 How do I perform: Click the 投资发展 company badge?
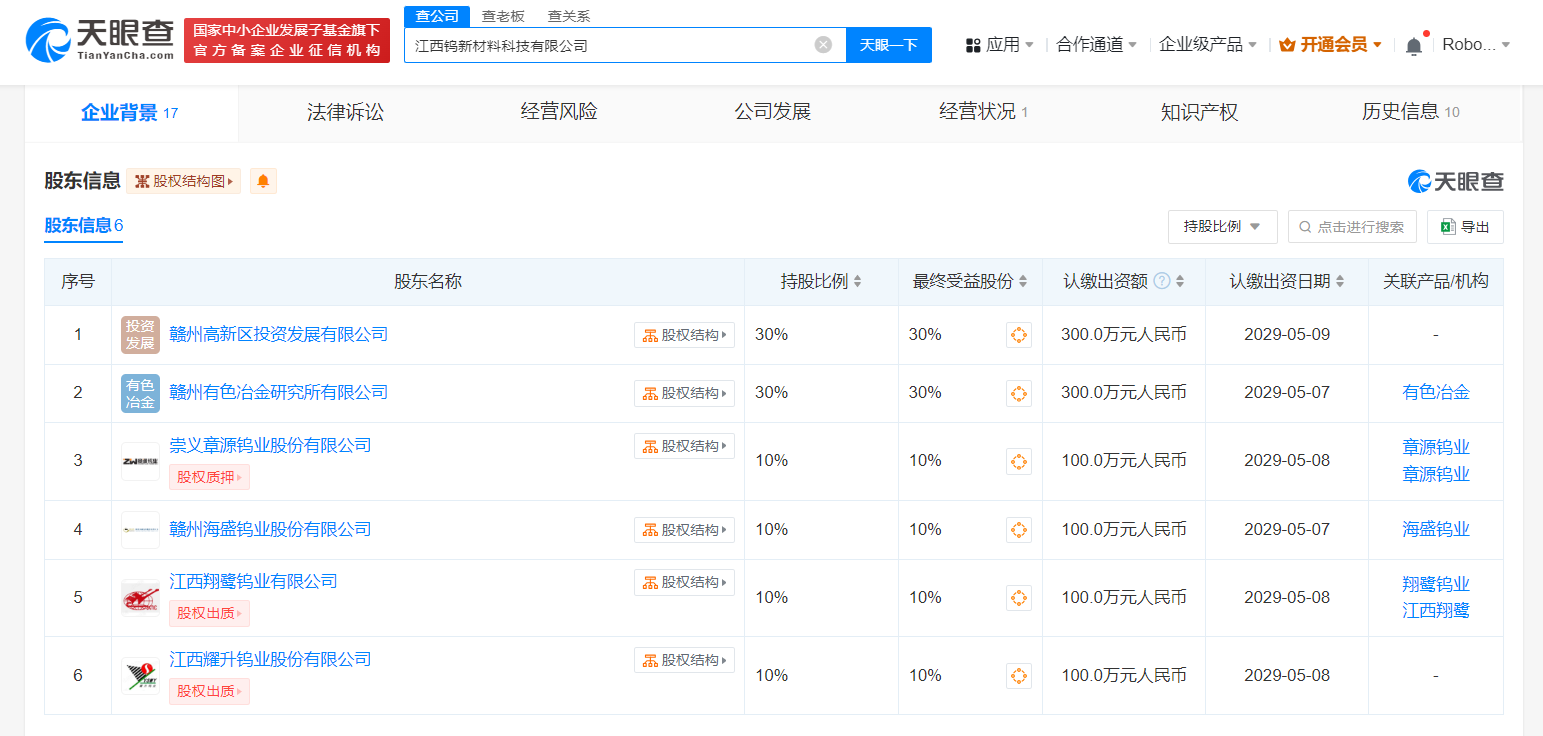[x=140, y=335]
